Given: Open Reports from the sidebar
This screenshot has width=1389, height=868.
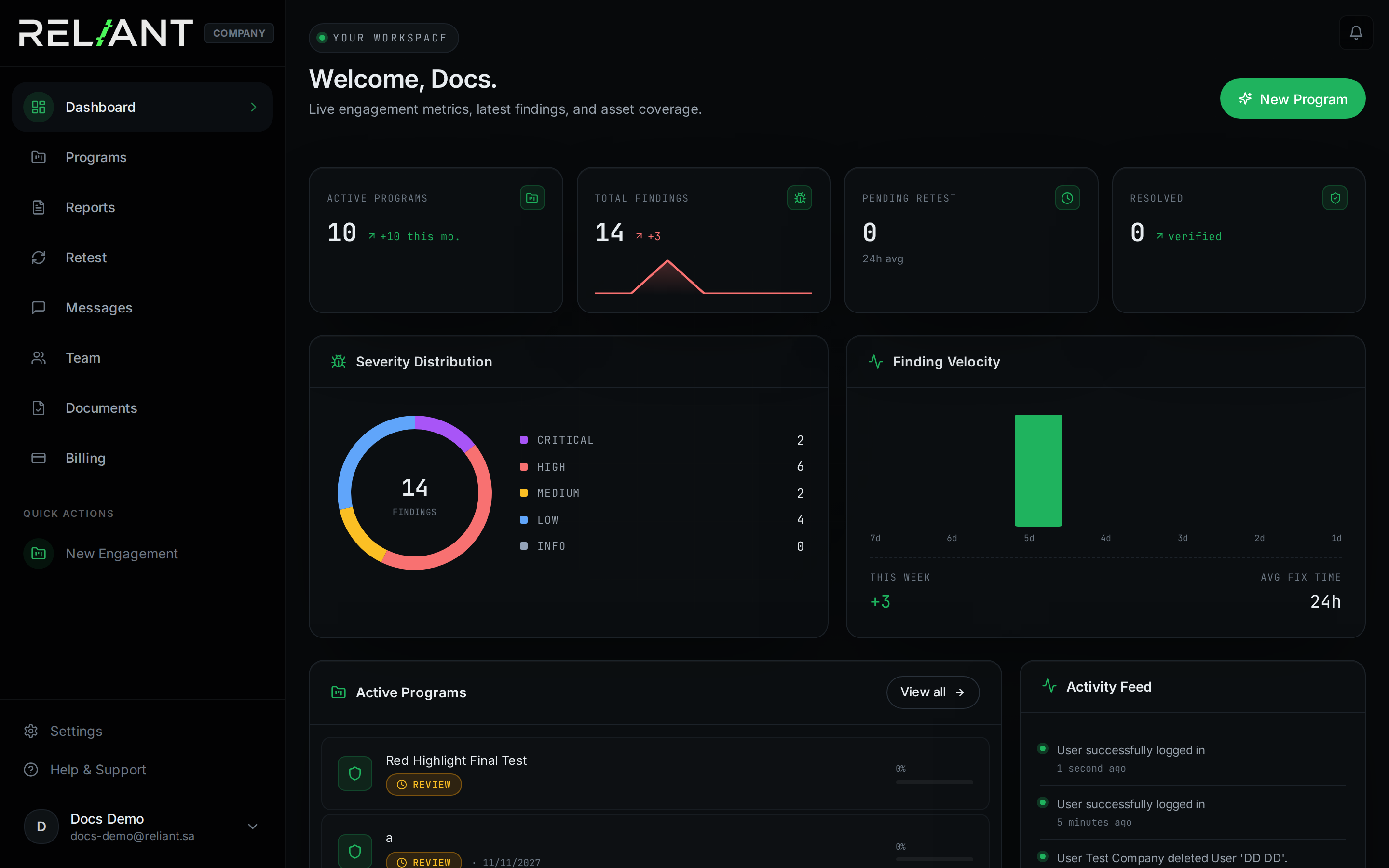Looking at the screenshot, I should [142, 207].
